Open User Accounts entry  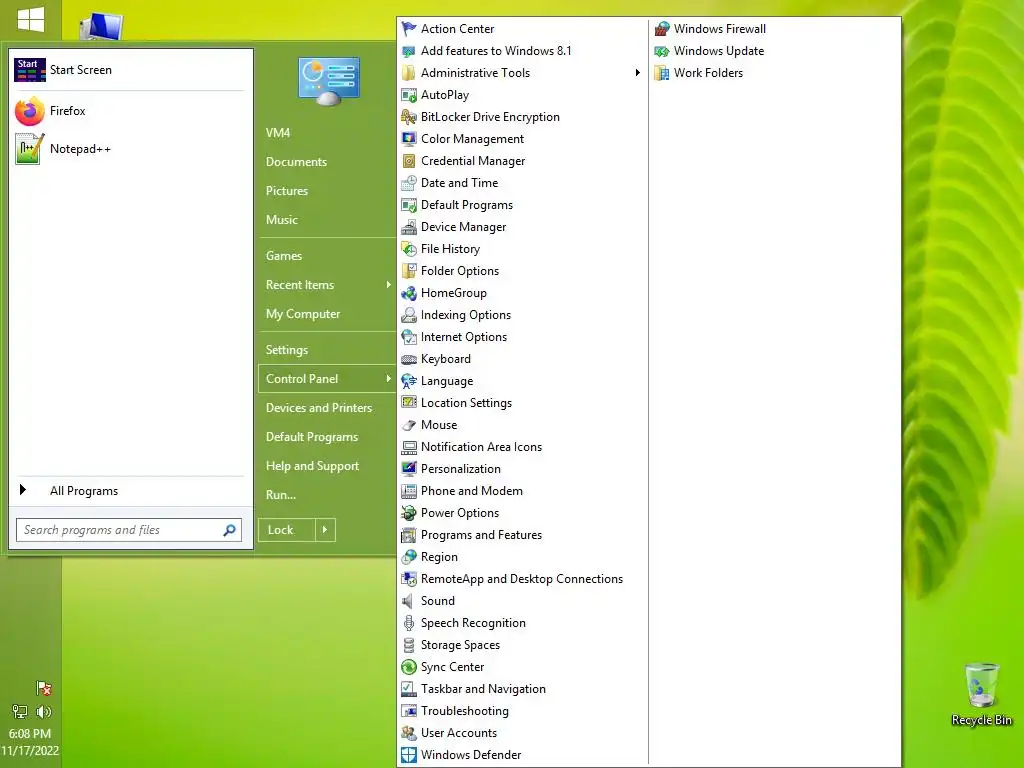pyautogui.click(x=458, y=733)
